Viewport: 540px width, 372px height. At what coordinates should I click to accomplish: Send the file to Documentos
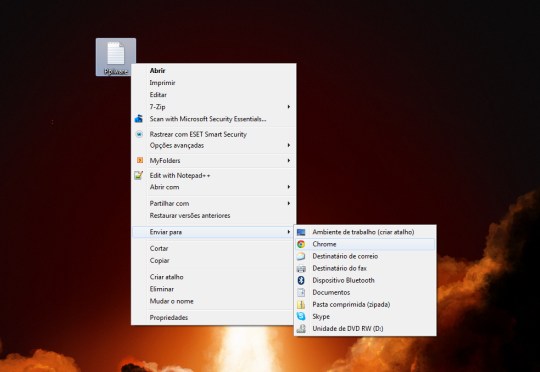tap(365, 292)
